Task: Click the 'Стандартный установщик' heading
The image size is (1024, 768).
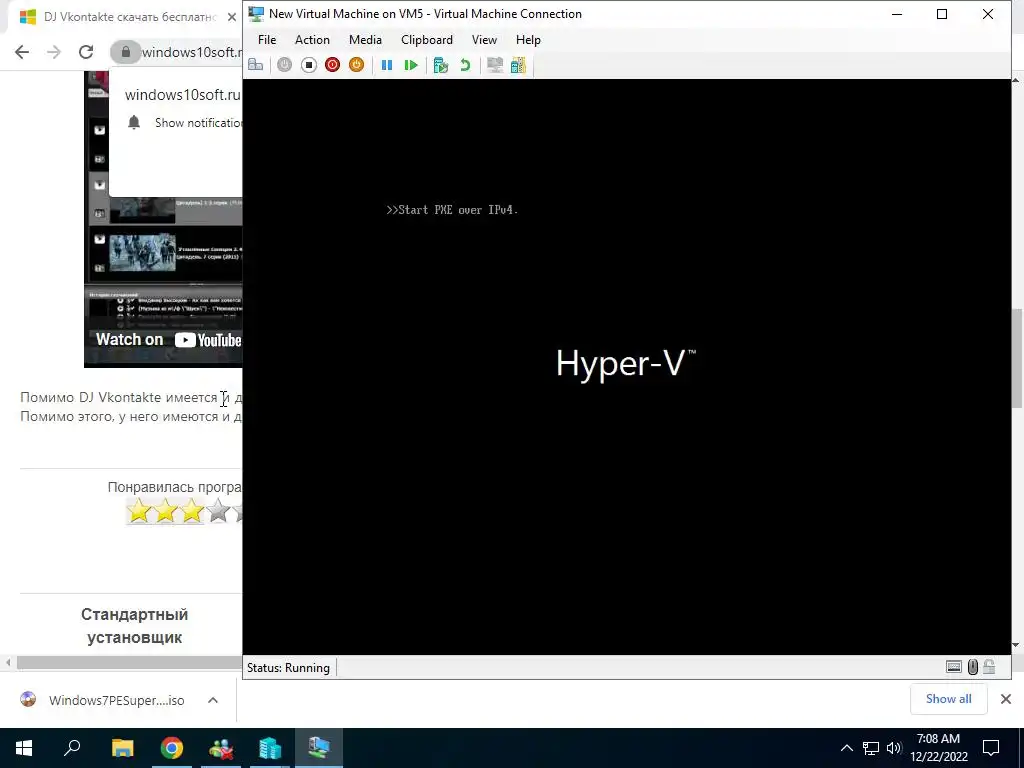Action: coord(135,626)
